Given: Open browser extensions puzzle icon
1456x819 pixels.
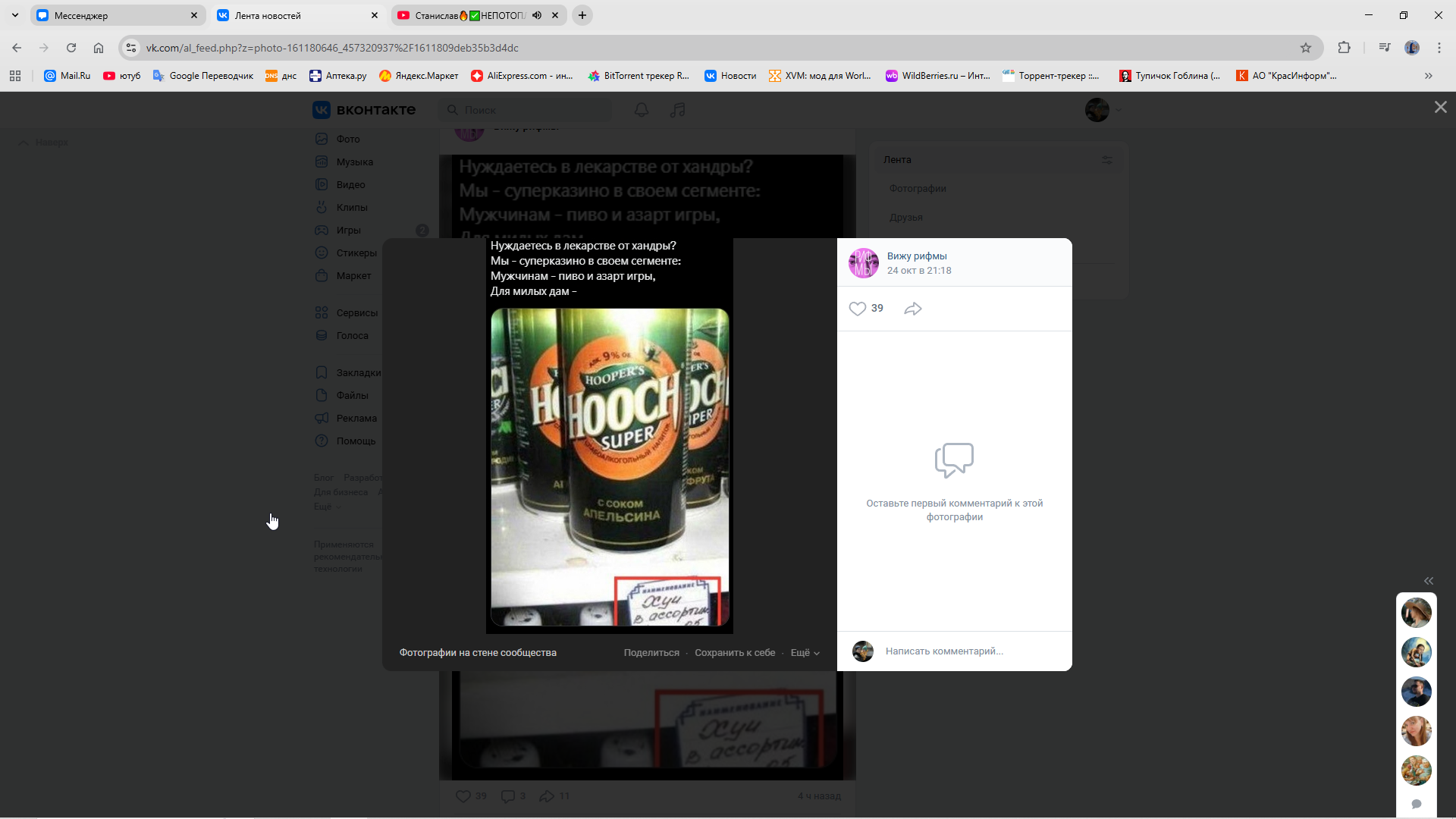Looking at the screenshot, I should (x=1344, y=48).
